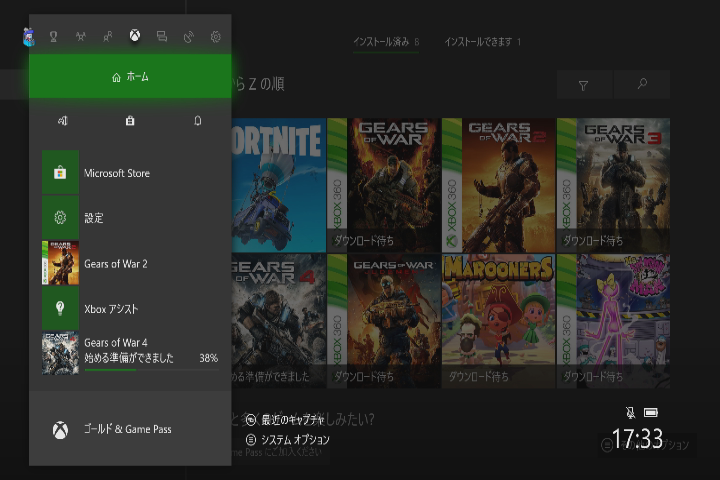Open the audio mixer speaker icon
Image resolution: width=720 pixels, height=480 pixels.
point(63,121)
